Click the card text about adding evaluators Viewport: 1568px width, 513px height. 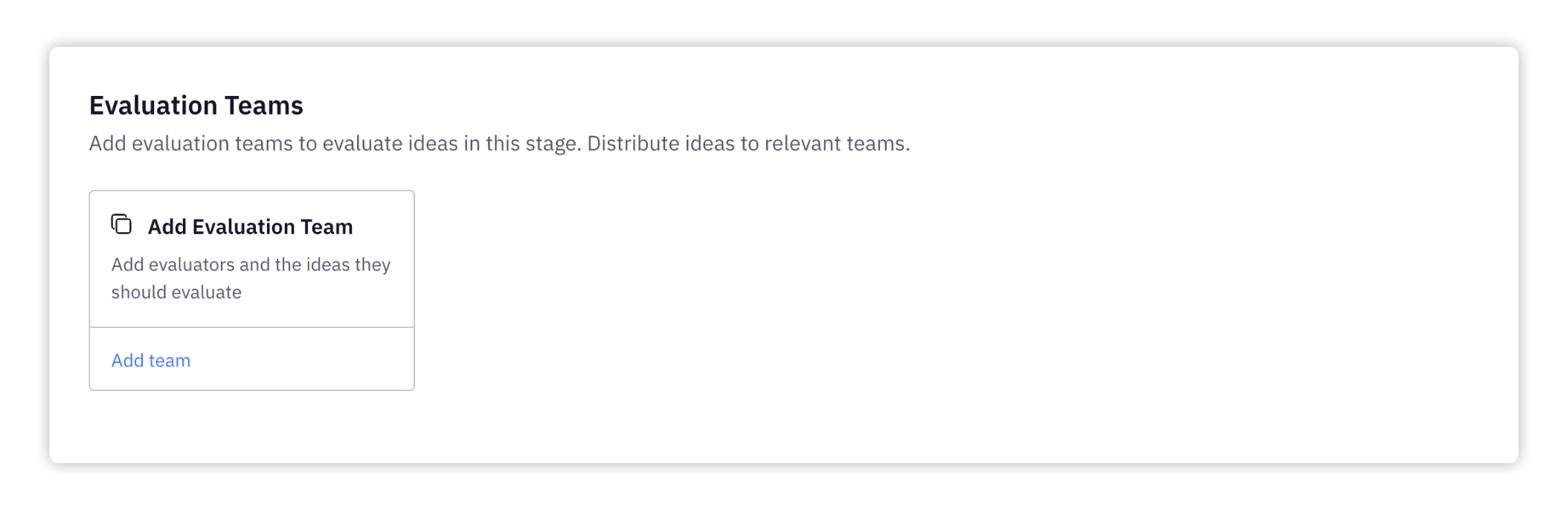pyautogui.click(x=251, y=278)
